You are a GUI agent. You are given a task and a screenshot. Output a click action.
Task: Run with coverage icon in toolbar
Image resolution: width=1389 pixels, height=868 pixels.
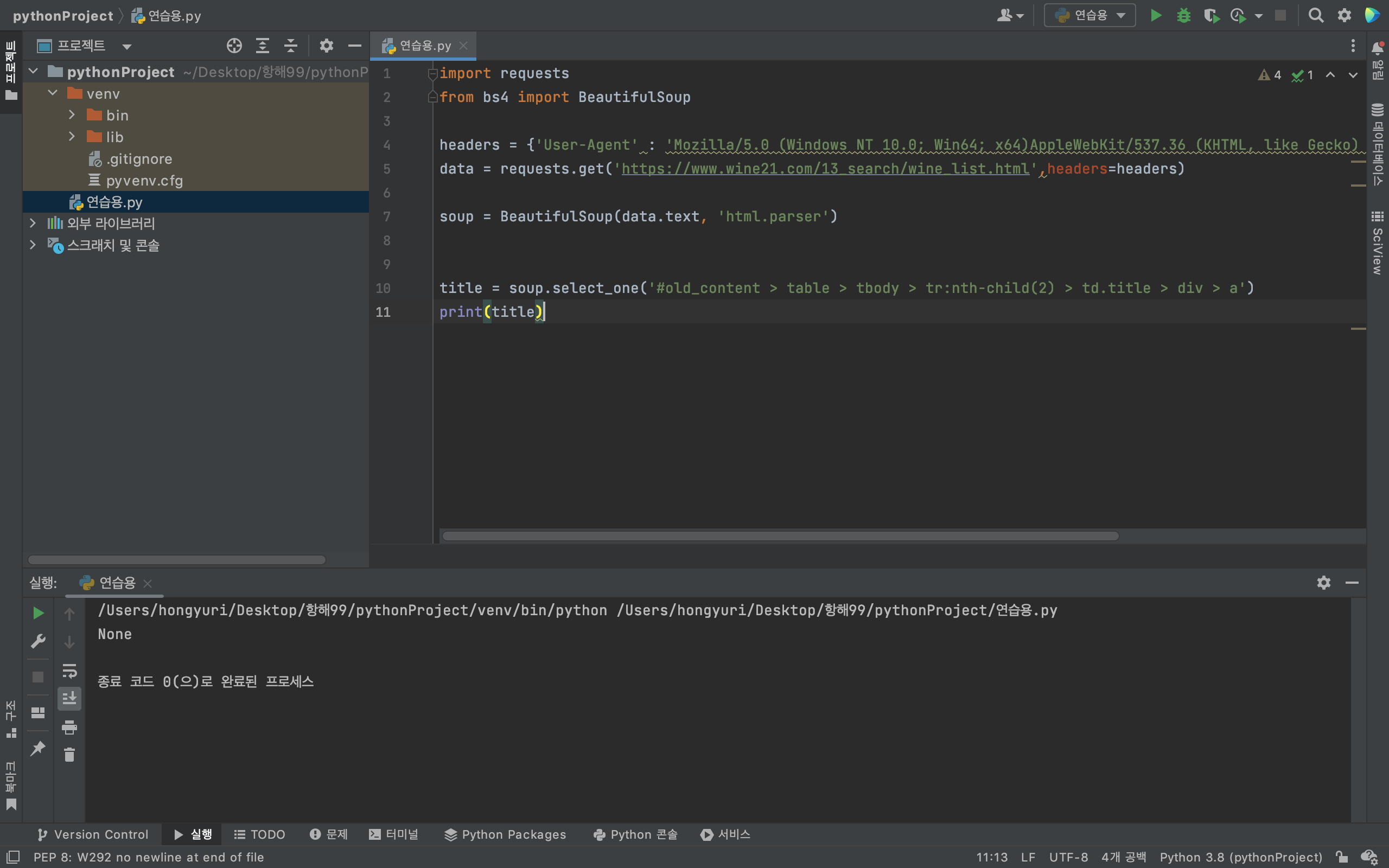coord(1211,16)
